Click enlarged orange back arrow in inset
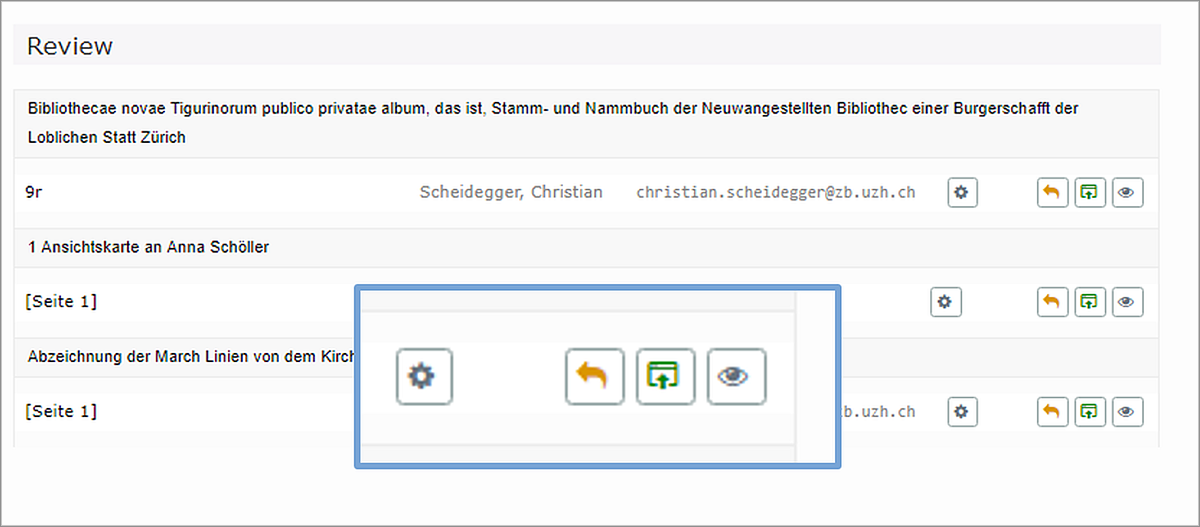The width and height of the screenshot is (1200, 527). click(594, 377)
